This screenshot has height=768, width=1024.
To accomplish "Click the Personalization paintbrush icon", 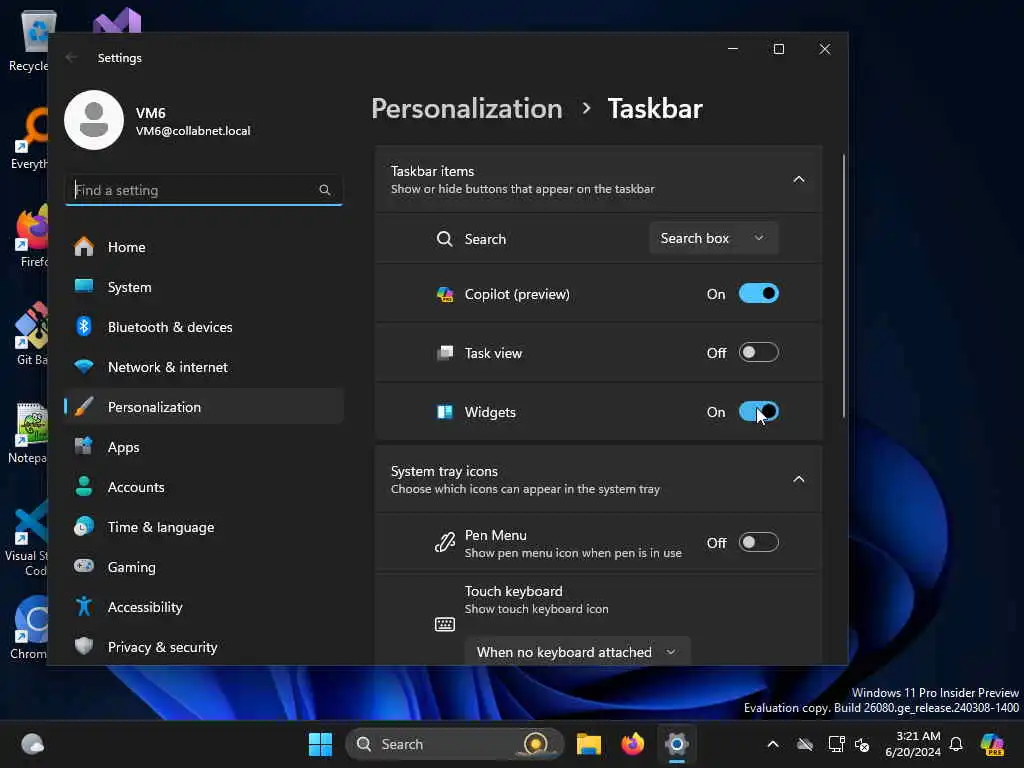I will coord(84,406).
